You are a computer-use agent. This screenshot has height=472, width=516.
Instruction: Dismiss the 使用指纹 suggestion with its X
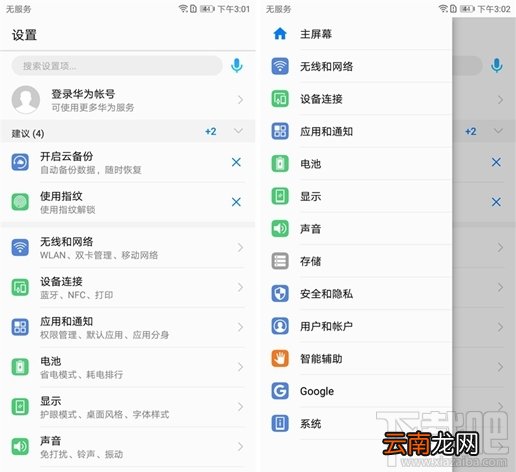(x=236, y=202)
